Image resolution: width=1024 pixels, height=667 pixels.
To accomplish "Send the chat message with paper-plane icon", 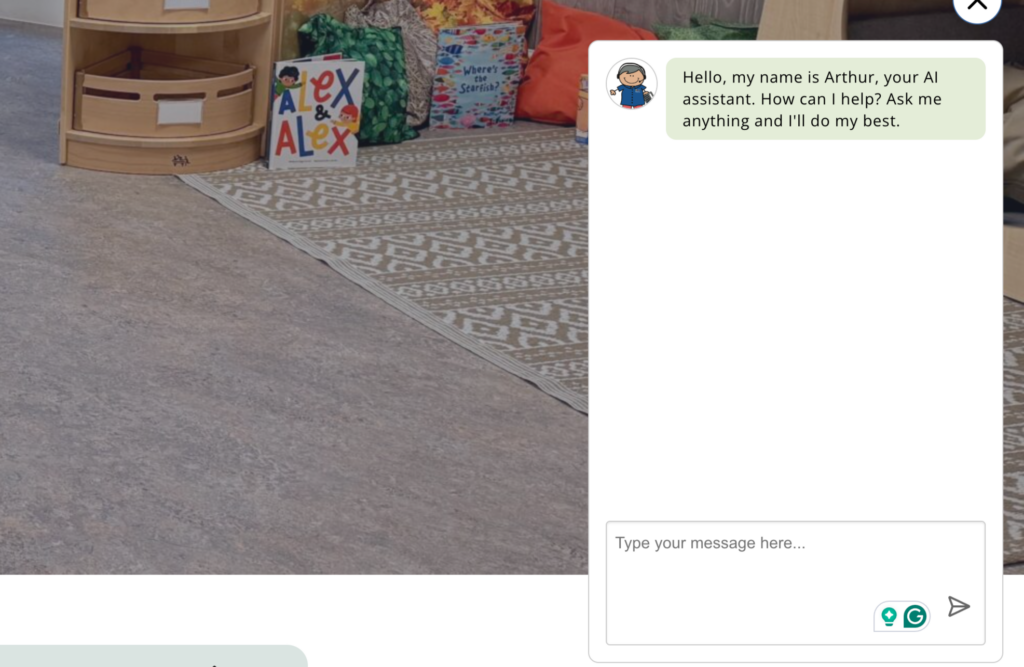I will 958,607.
